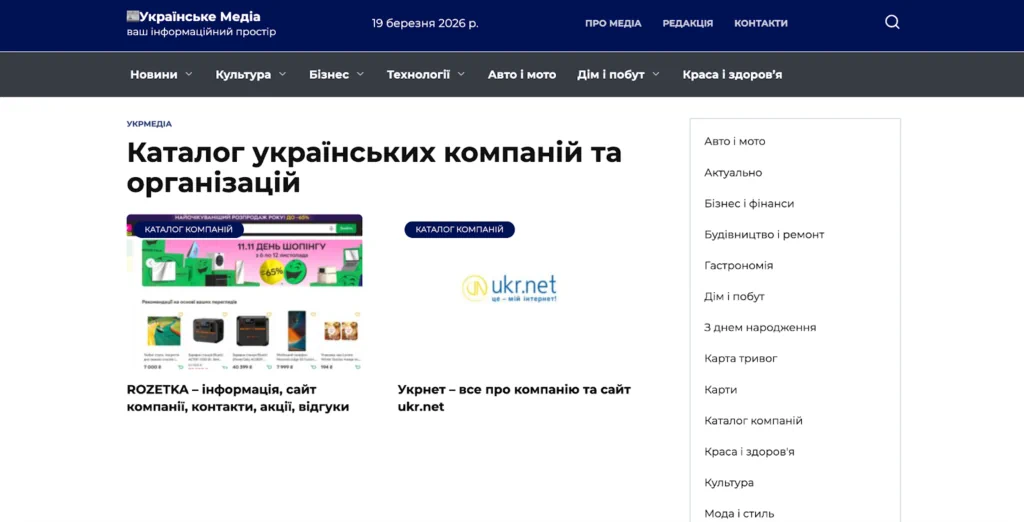This screenshot has width=1024, height=522.
Task: Select Карта тривог in sidebar categories
Action: click(x=740, y=358)
